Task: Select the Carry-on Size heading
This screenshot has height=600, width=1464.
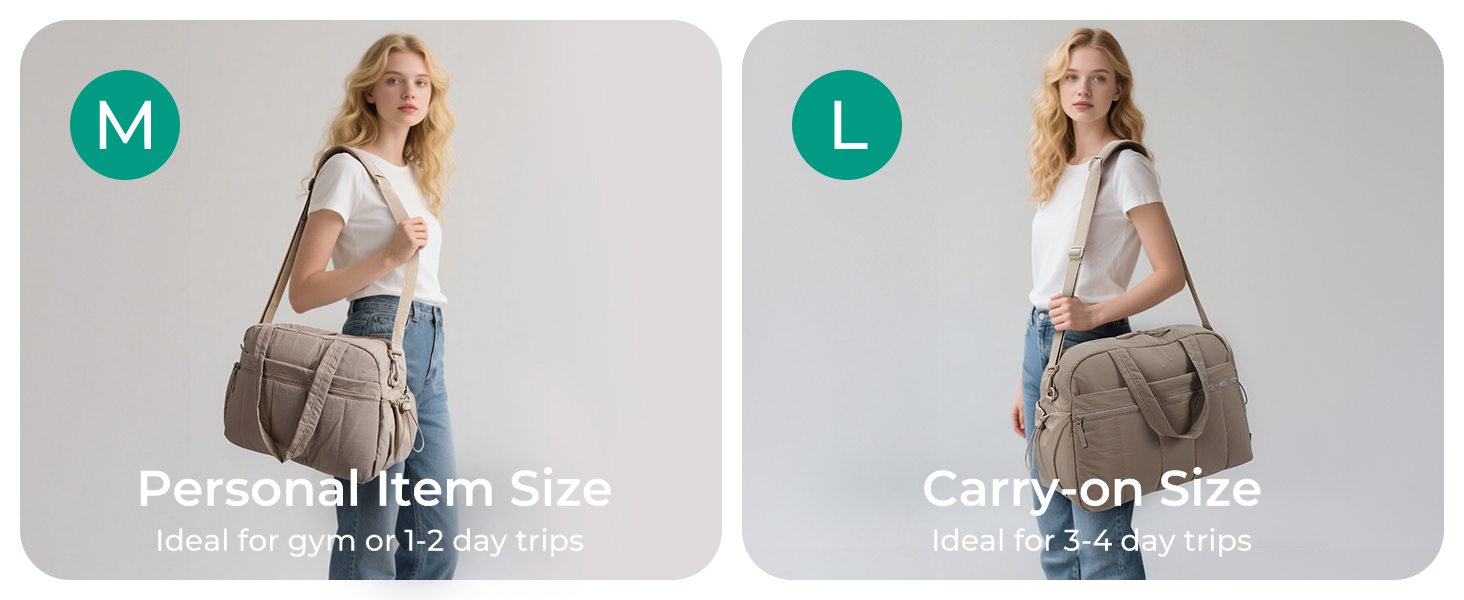Action: click(x=1091, y=489)
